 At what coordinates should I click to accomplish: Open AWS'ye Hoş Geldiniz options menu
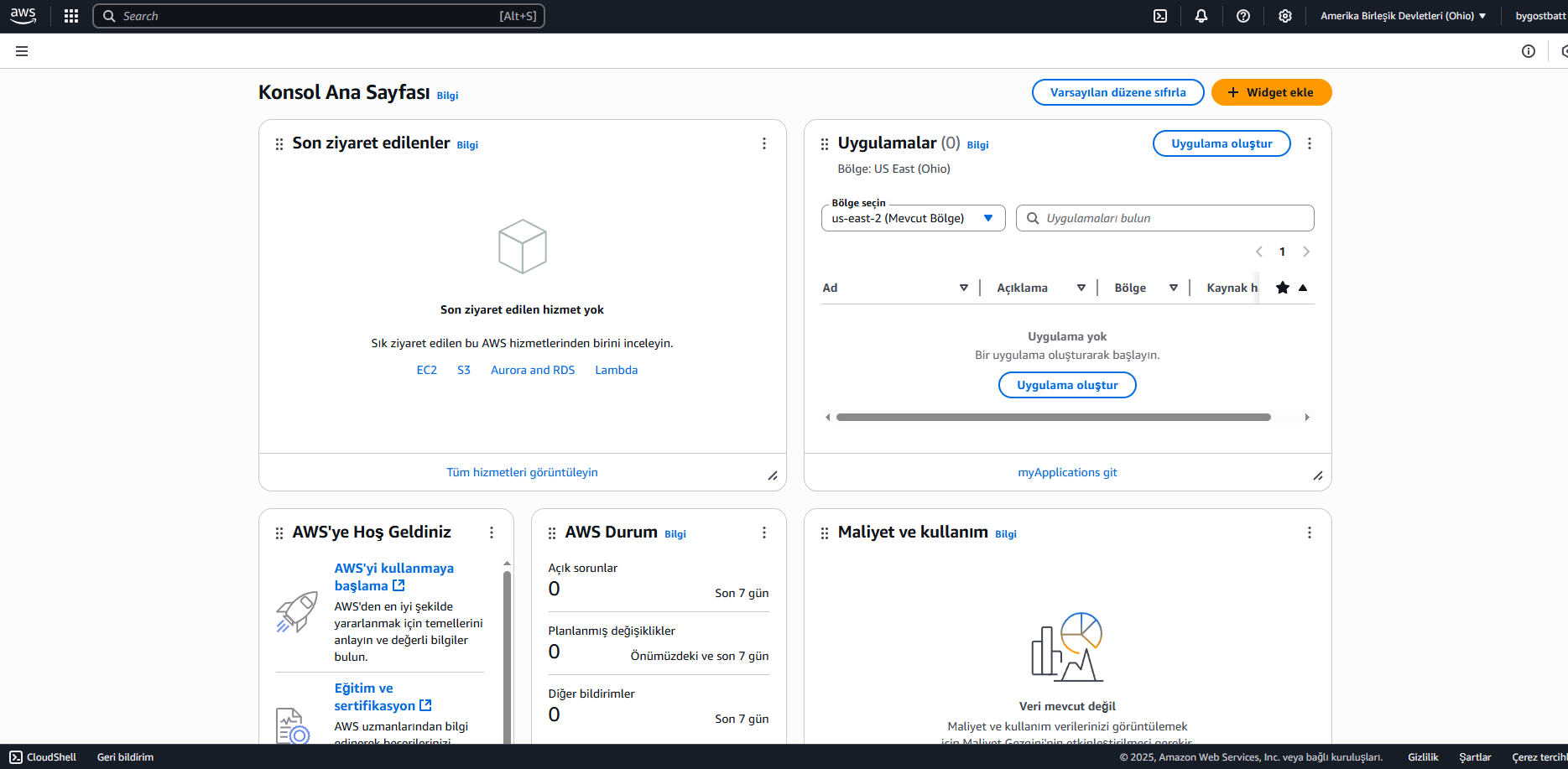(492, 533)
